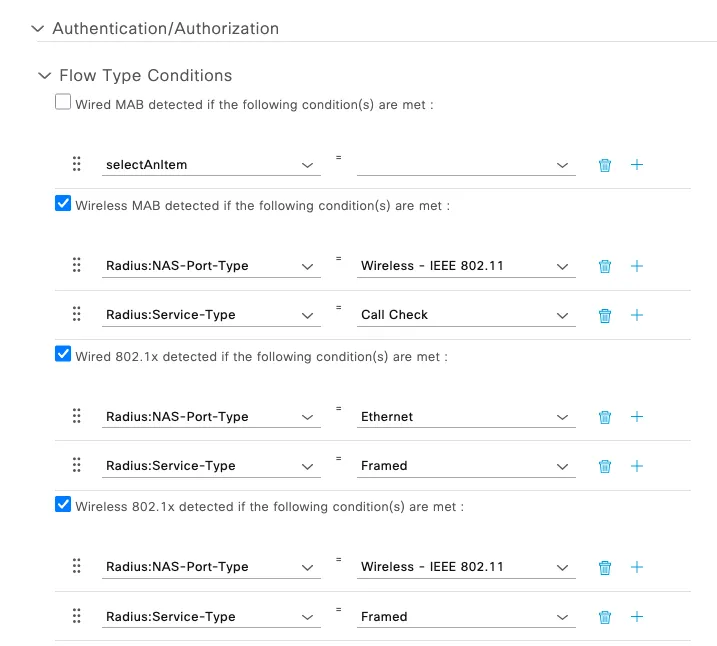Add condition after the Call Check row
The width and height of the screenshot is (717, 646).
[637, 315]
